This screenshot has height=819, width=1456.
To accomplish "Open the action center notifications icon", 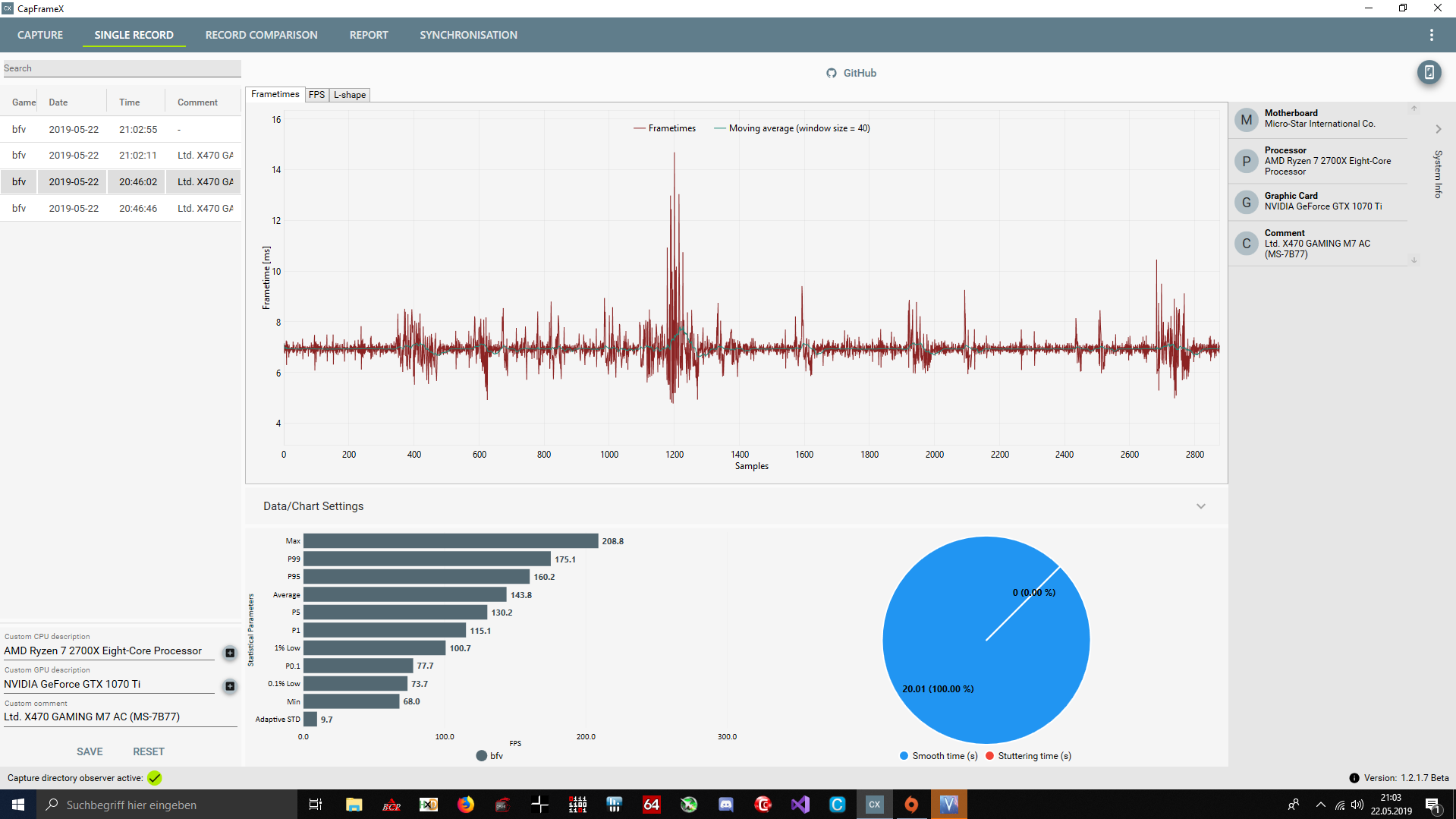I will click(1432, 805).
